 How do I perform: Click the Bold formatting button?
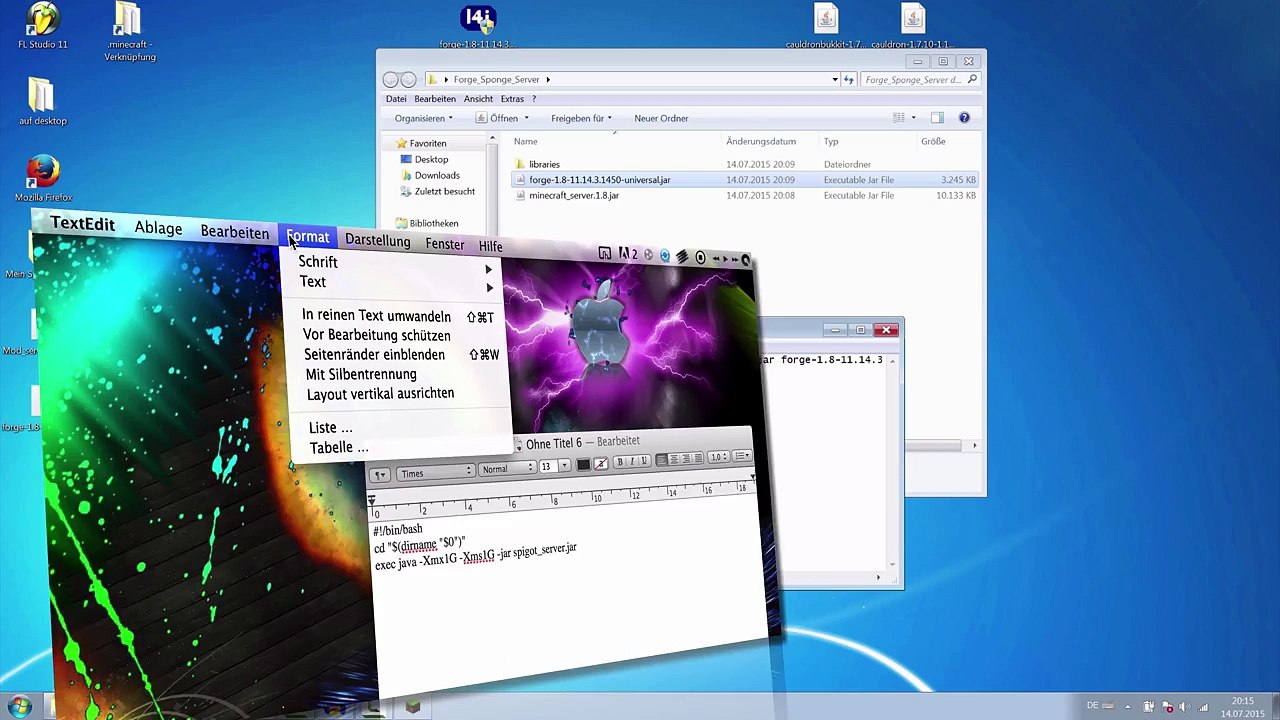[620, 461]
